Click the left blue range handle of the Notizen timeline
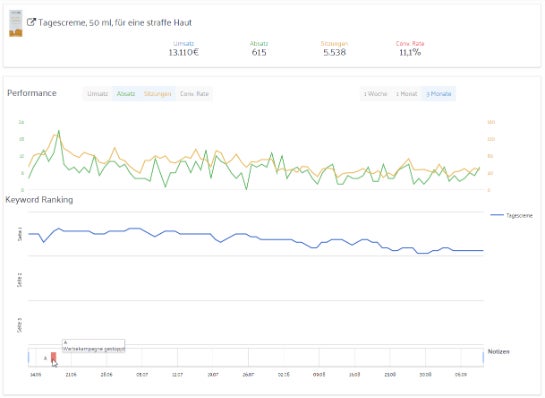Image resolution: width=545 pixels, height=398 pixels. click(29, 358)
